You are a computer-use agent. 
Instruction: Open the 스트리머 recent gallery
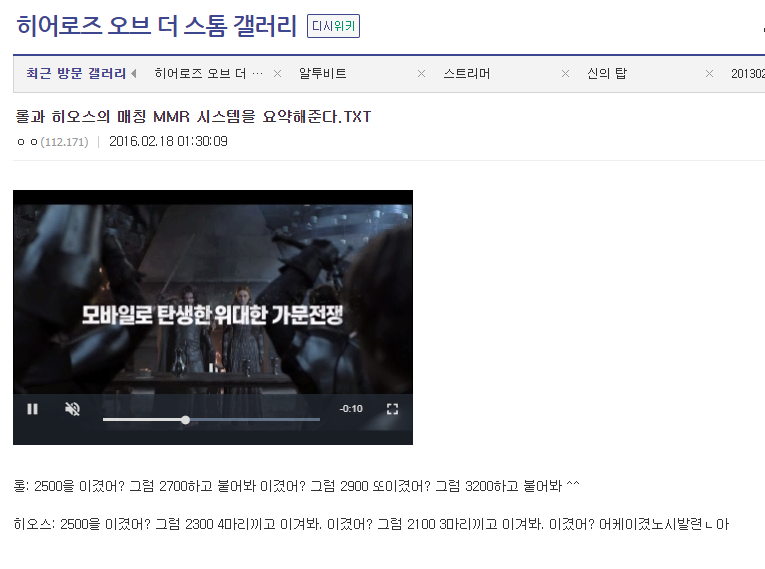tap(466, 74)
